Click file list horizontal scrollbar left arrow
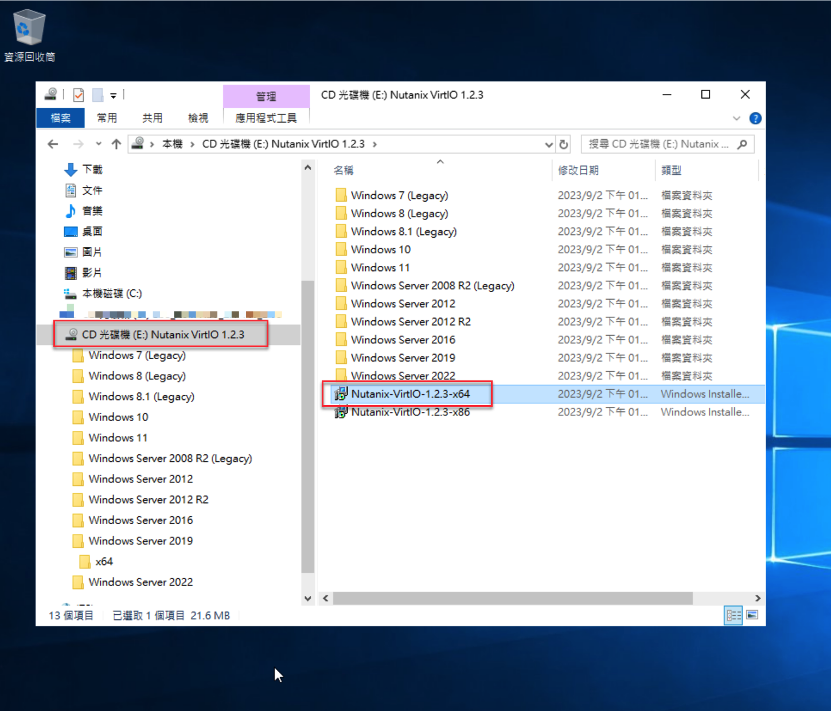This screenshot has height=712, width=832. pyautogui.click(x=325, y=598)
